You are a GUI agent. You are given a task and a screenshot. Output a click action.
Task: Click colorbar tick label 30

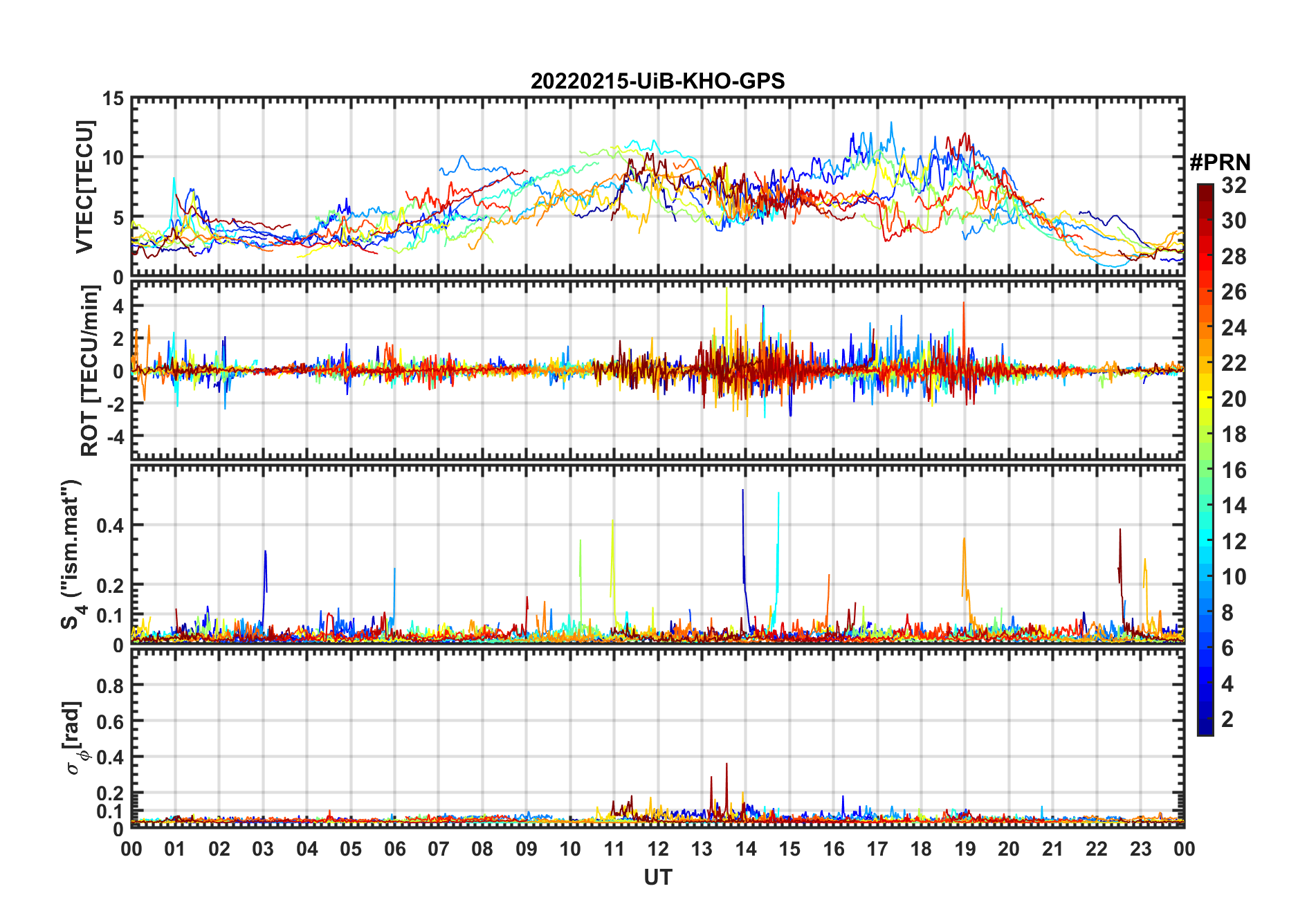point(1234,221)
